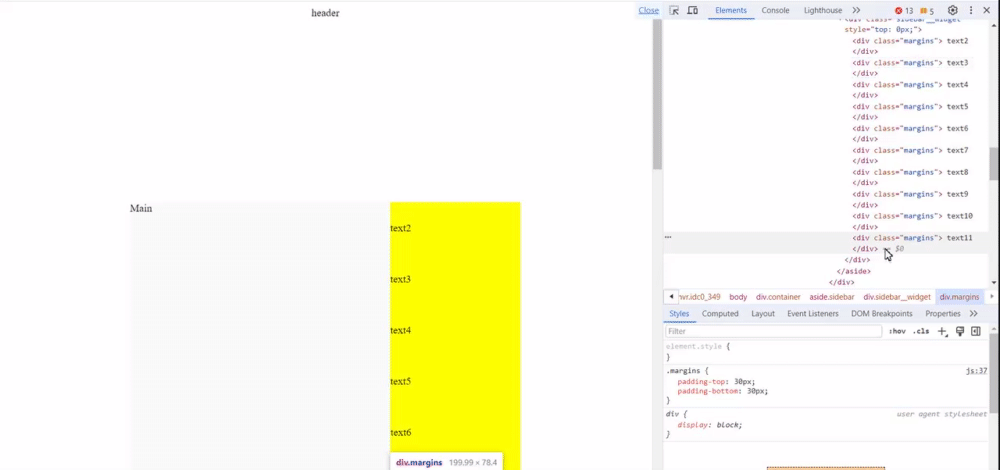Toggle the computed styles sidebar icon
The image size is (1000, 470).
tap(976, 332)
